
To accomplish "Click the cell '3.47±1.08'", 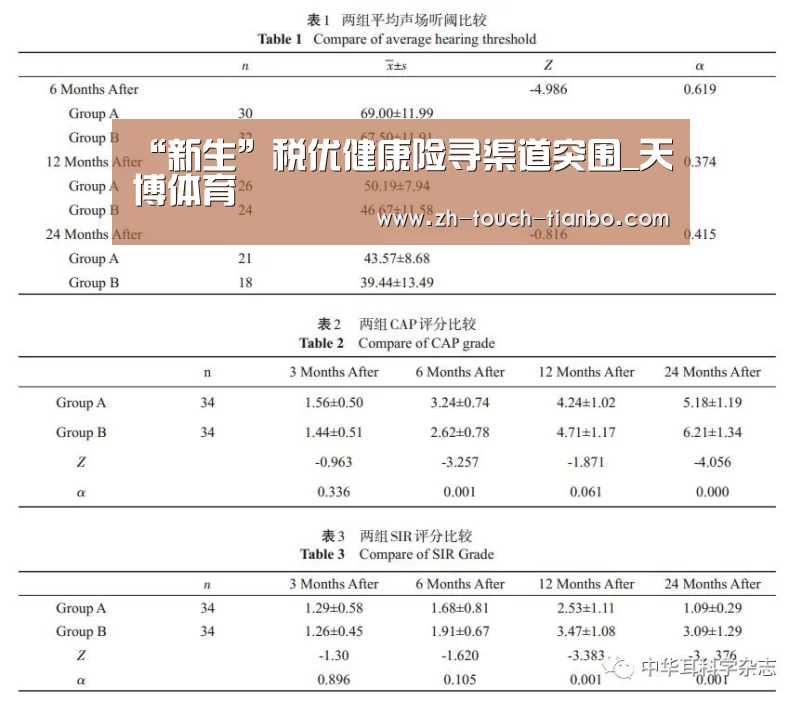I will pyautogui.click(x=586, y=631).
